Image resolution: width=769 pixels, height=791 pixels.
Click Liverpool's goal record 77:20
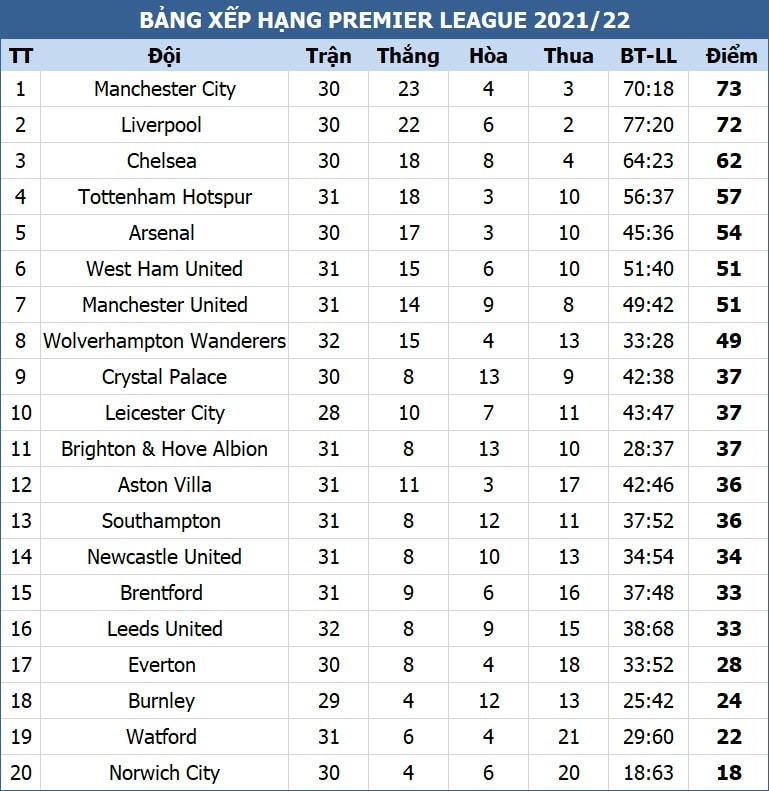click(648, 125)
